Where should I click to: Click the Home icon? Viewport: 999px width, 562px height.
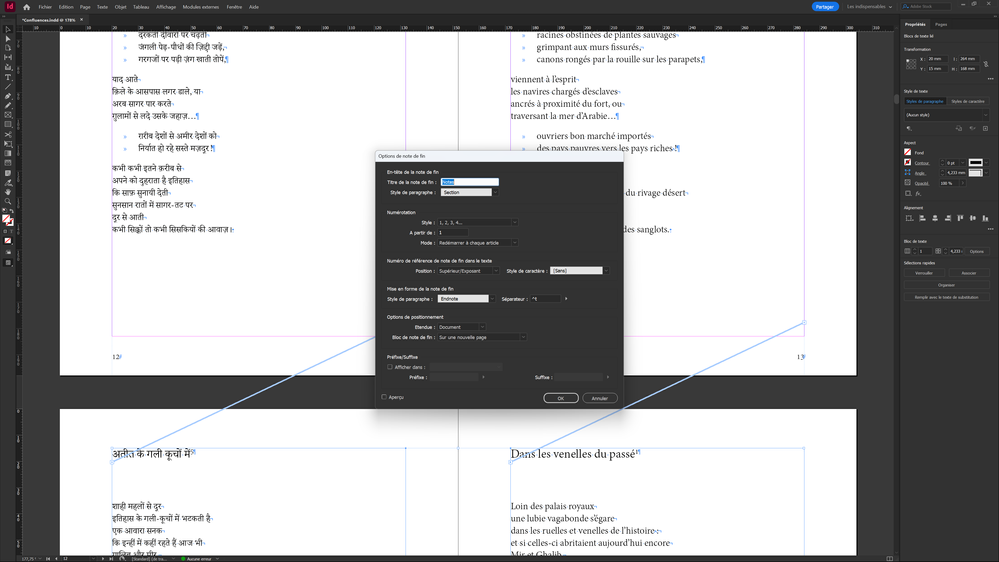pos(26,7)
